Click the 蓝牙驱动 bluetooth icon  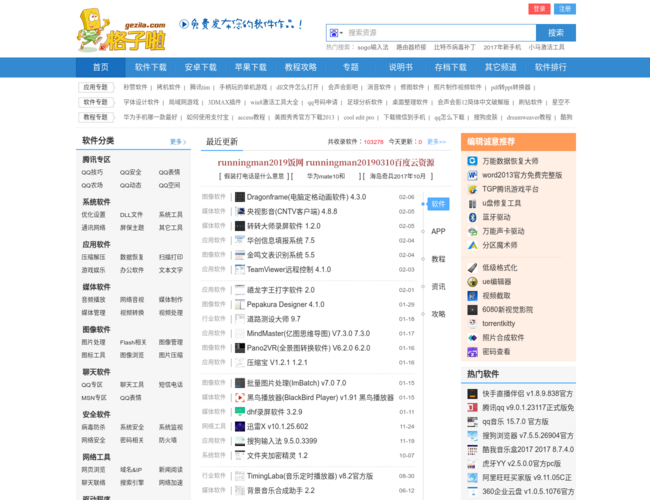pos(473,217)
